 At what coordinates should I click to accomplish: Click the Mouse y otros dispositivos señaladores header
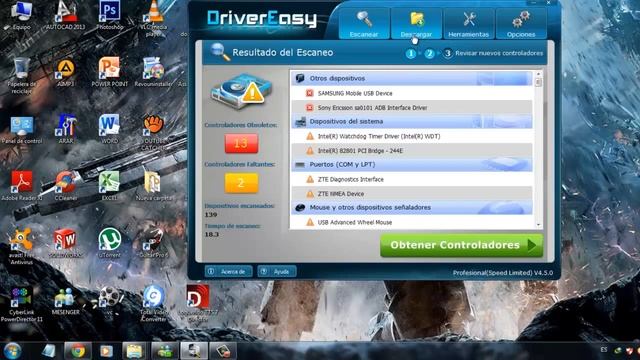tap(412, 208)
